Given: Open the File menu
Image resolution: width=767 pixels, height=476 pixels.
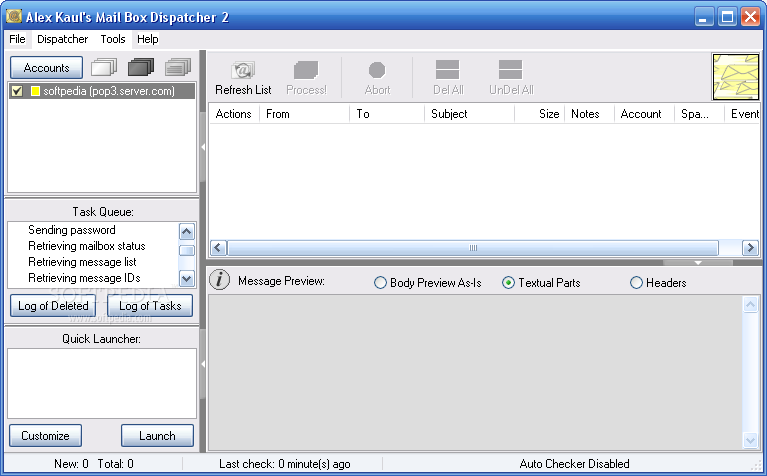Looking at the screenshot, I should coord(17,39).
